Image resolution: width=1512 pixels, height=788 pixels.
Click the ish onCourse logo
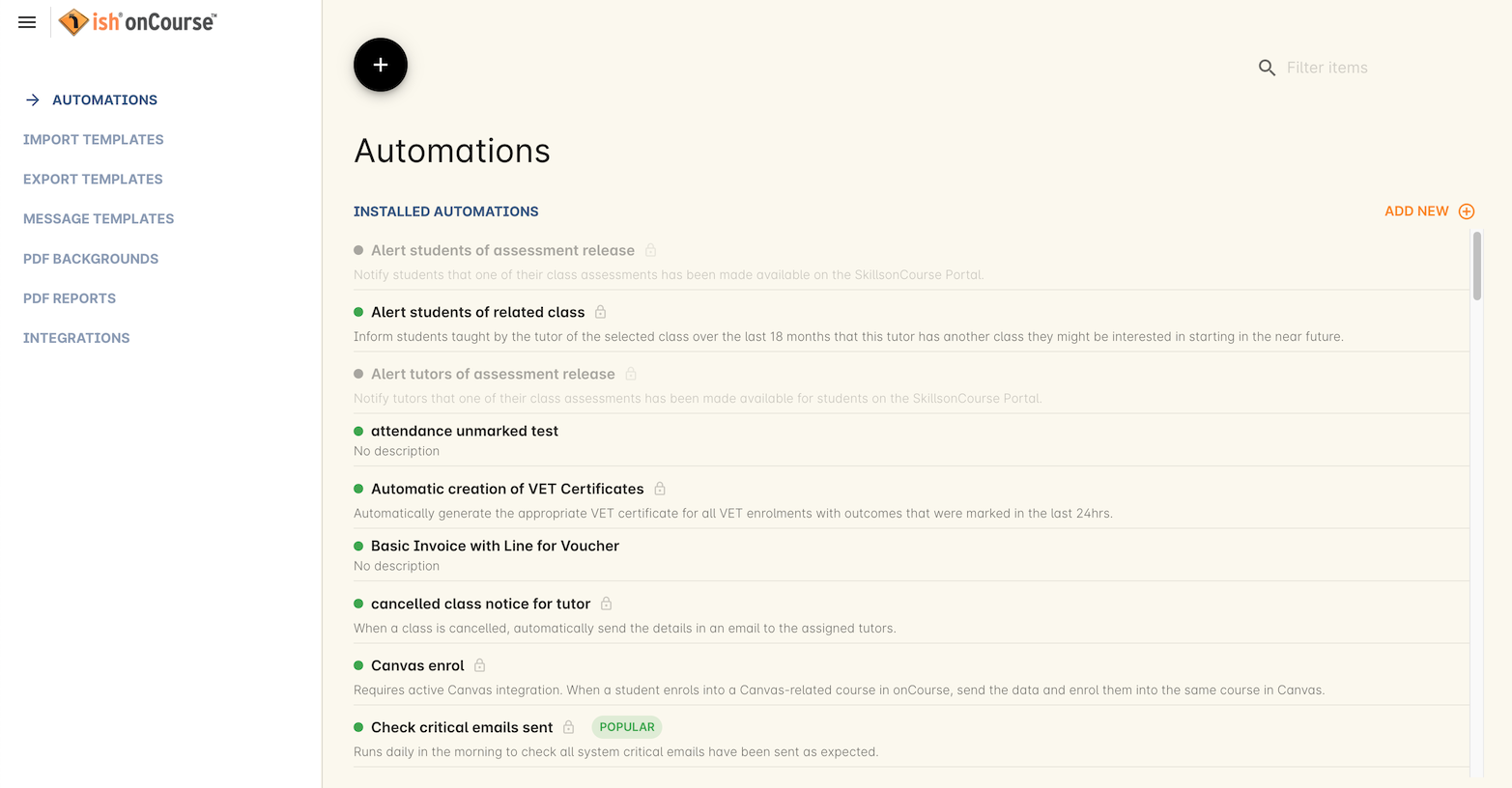coord(137,22)
